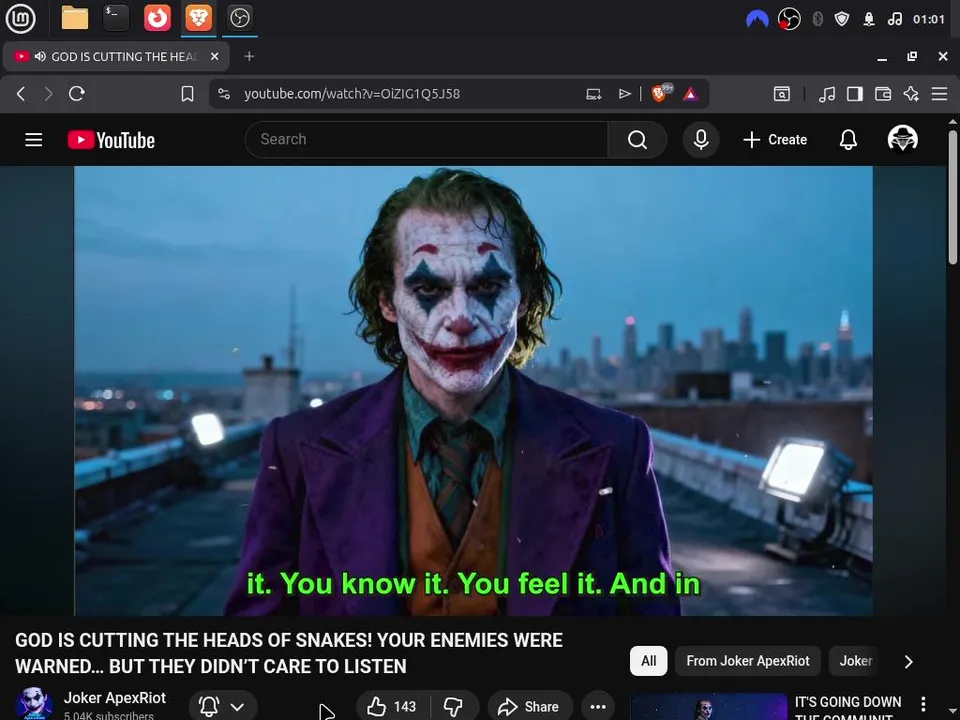This screenshot has width=960, height=720.
Task: Reload the YouTube page
Action: 77,94
